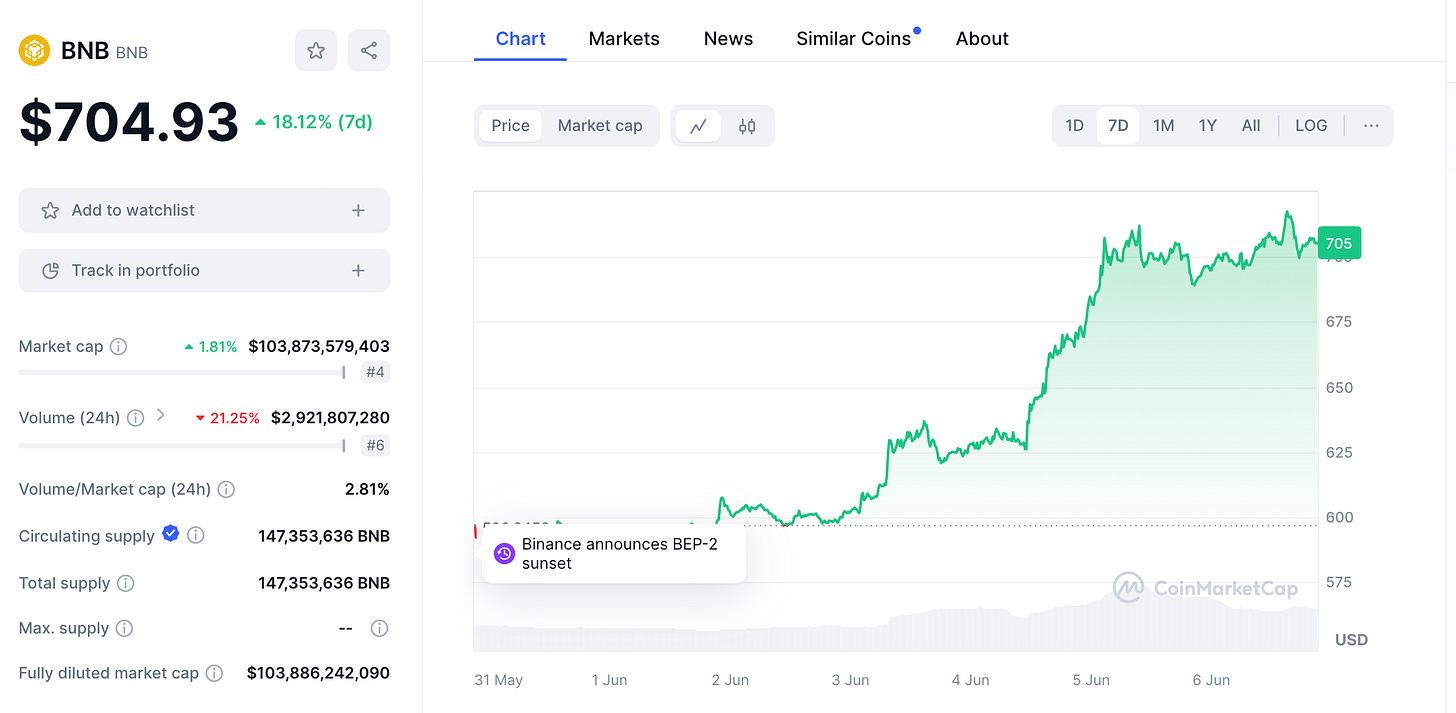The width and height of the screenshot is (1456, 713).
Task: Click info icon by Fully diluted market cap
Action: click(214, 674)
